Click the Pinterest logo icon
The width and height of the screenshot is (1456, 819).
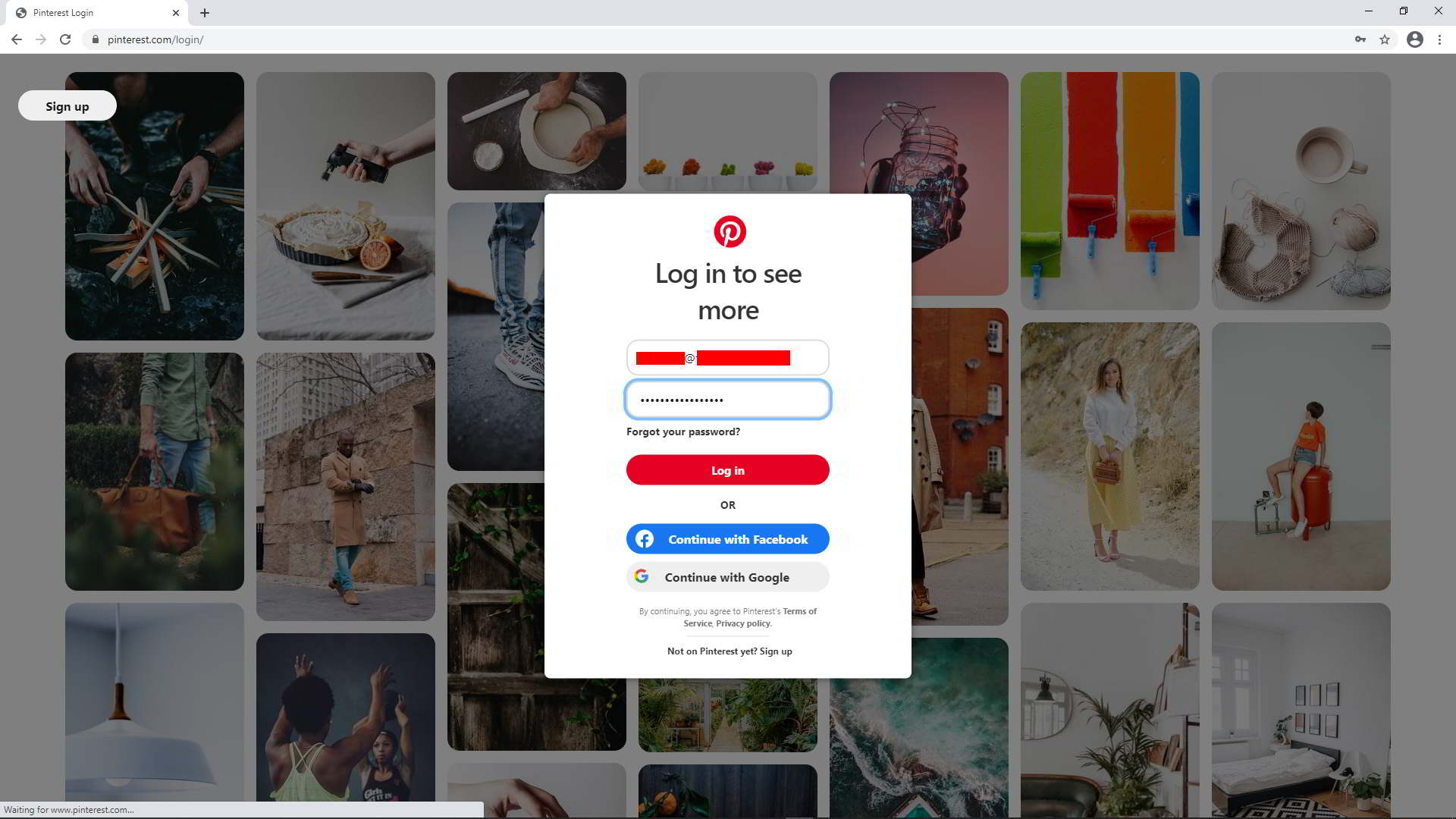tap(728, 232)
